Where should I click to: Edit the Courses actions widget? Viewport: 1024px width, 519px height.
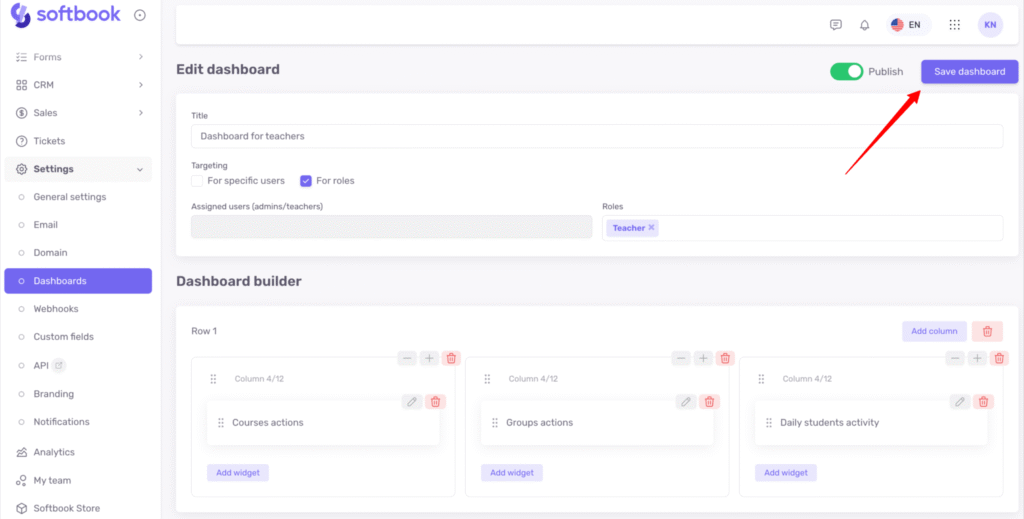[411, 401]
